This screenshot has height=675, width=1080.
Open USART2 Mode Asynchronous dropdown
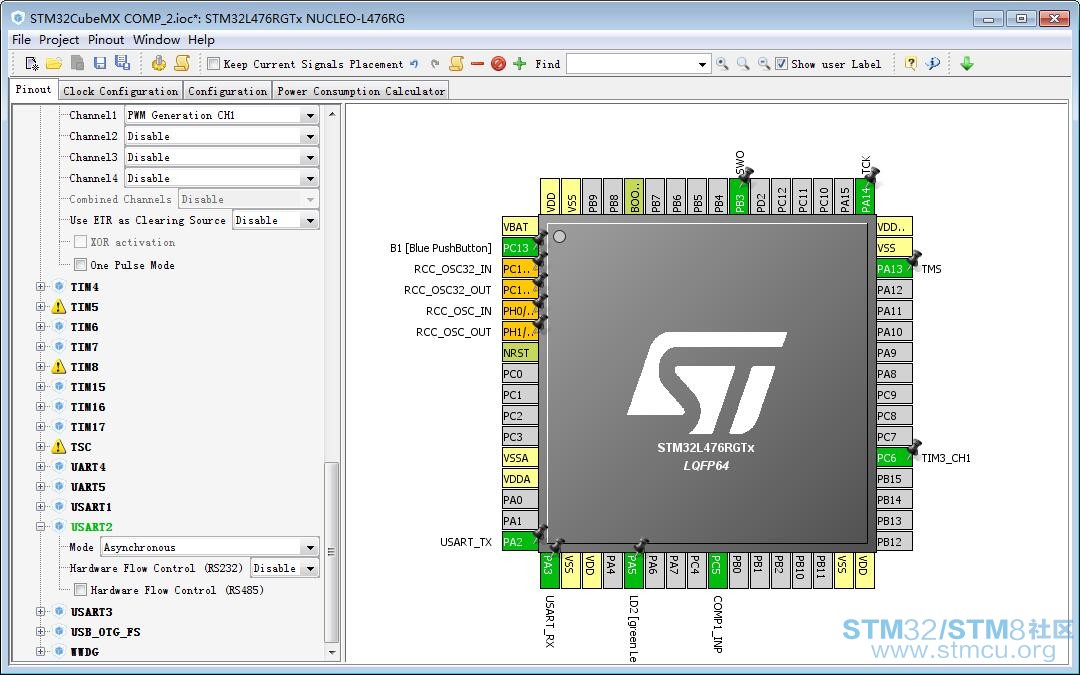(x=209, y=547)
